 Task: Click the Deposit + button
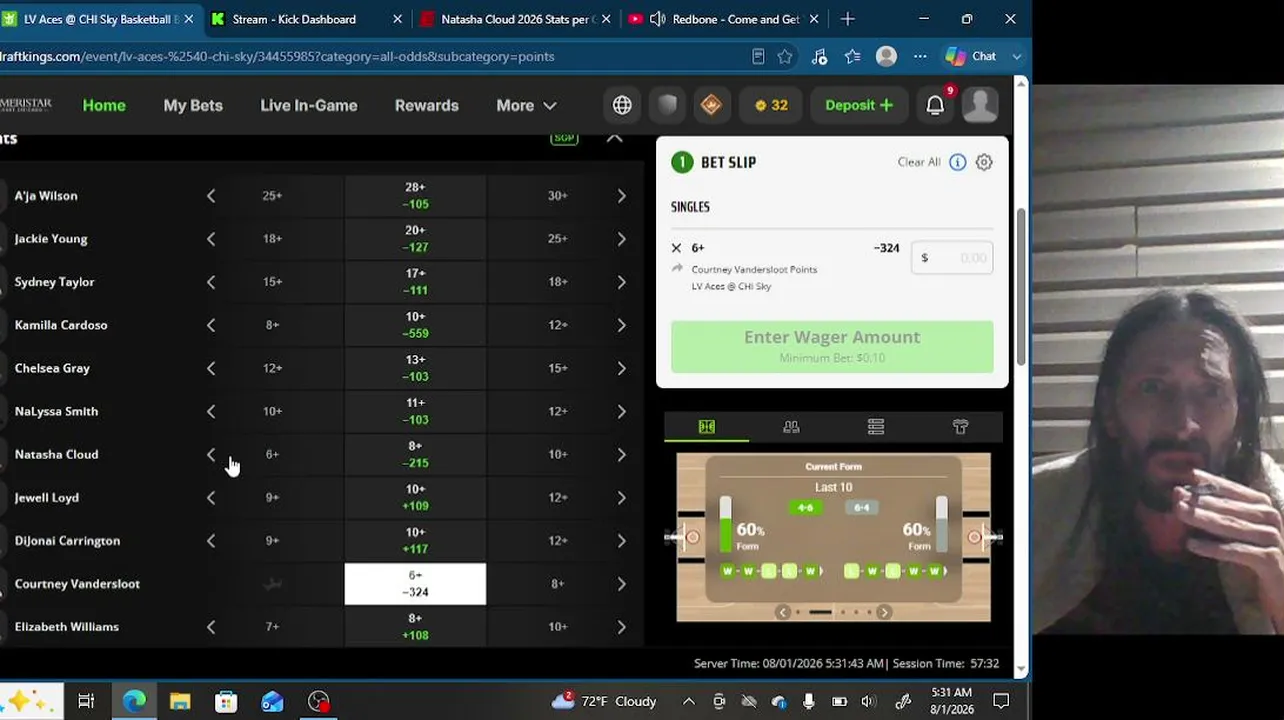pyautogui.click(x=859, y=105)
